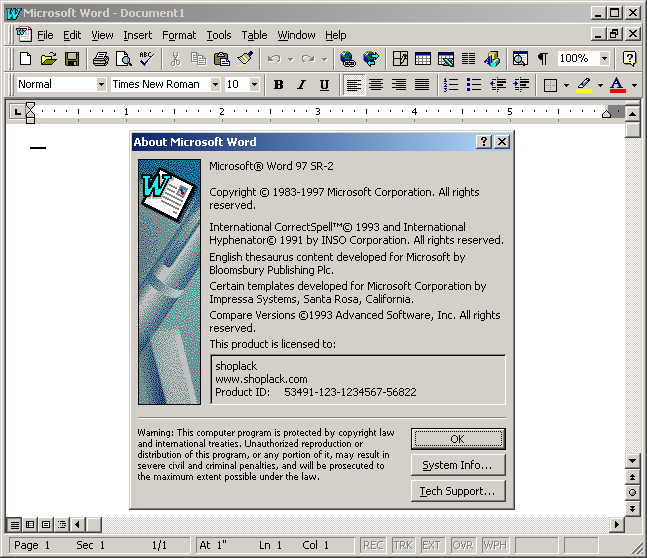This screenshot has height=558, width=647.
Task: Click the Increase Indent icon
Action: click(521, 85)
